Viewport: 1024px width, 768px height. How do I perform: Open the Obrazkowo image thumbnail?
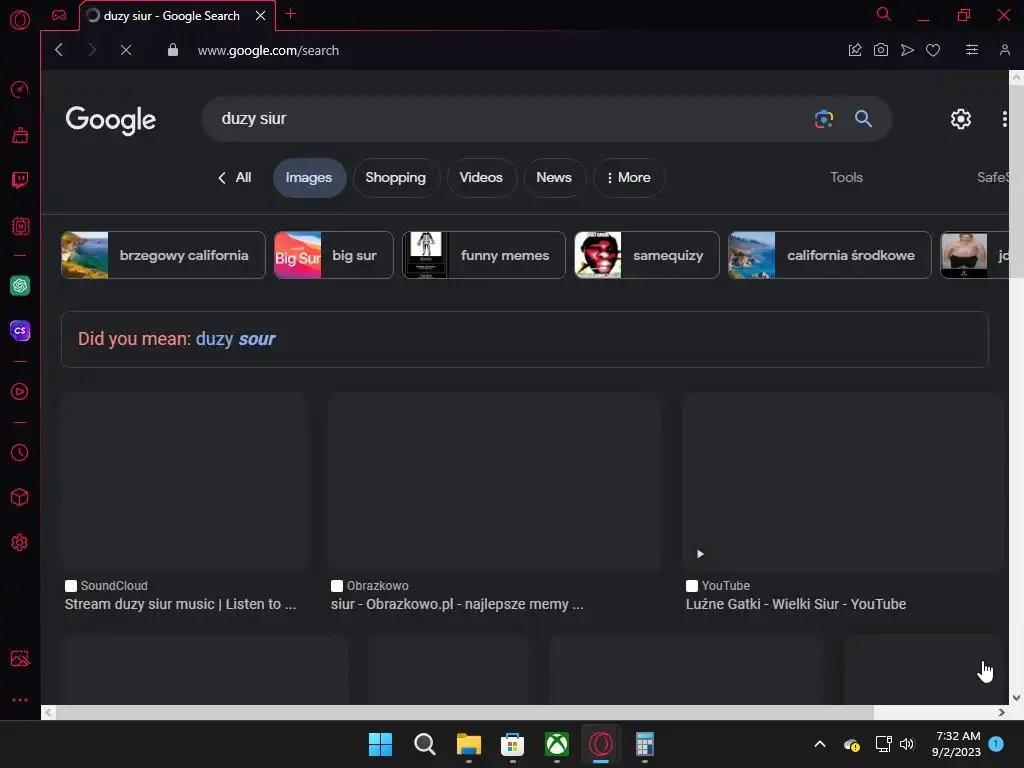495,482
